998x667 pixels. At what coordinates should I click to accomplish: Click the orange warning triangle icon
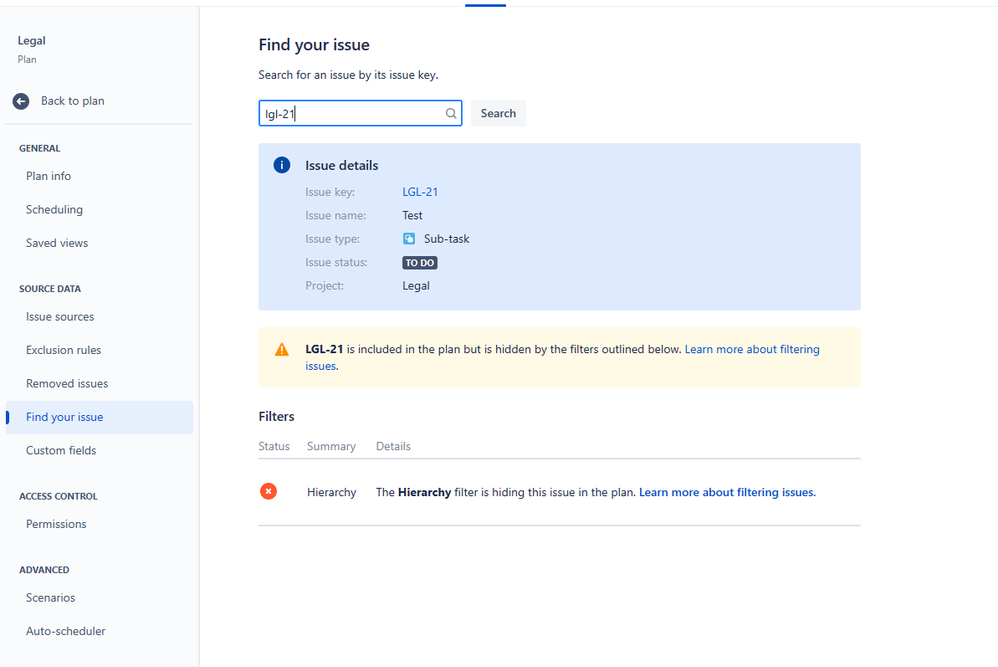pyautogui.click(x=281, y=349)
